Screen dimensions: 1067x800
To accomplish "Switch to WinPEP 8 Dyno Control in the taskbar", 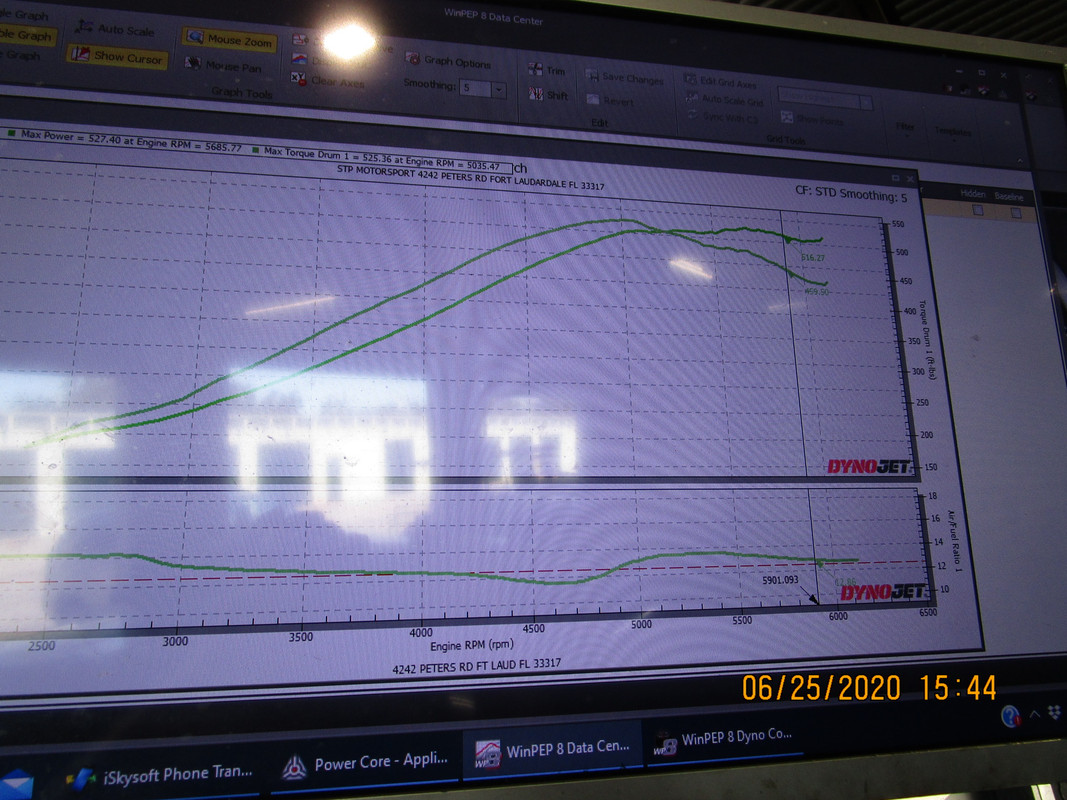I will 724,740.
